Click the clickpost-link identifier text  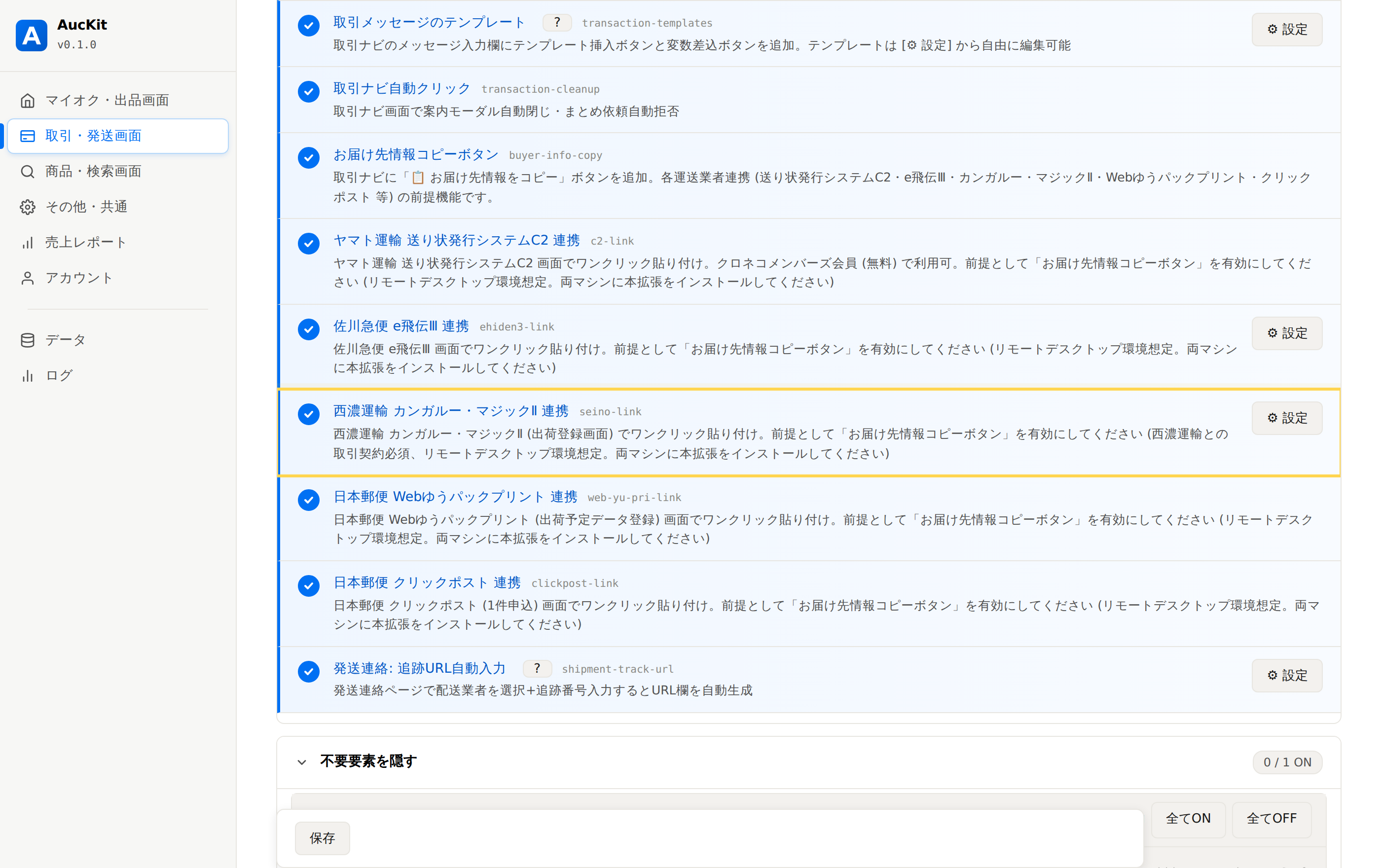click(575, 583)
